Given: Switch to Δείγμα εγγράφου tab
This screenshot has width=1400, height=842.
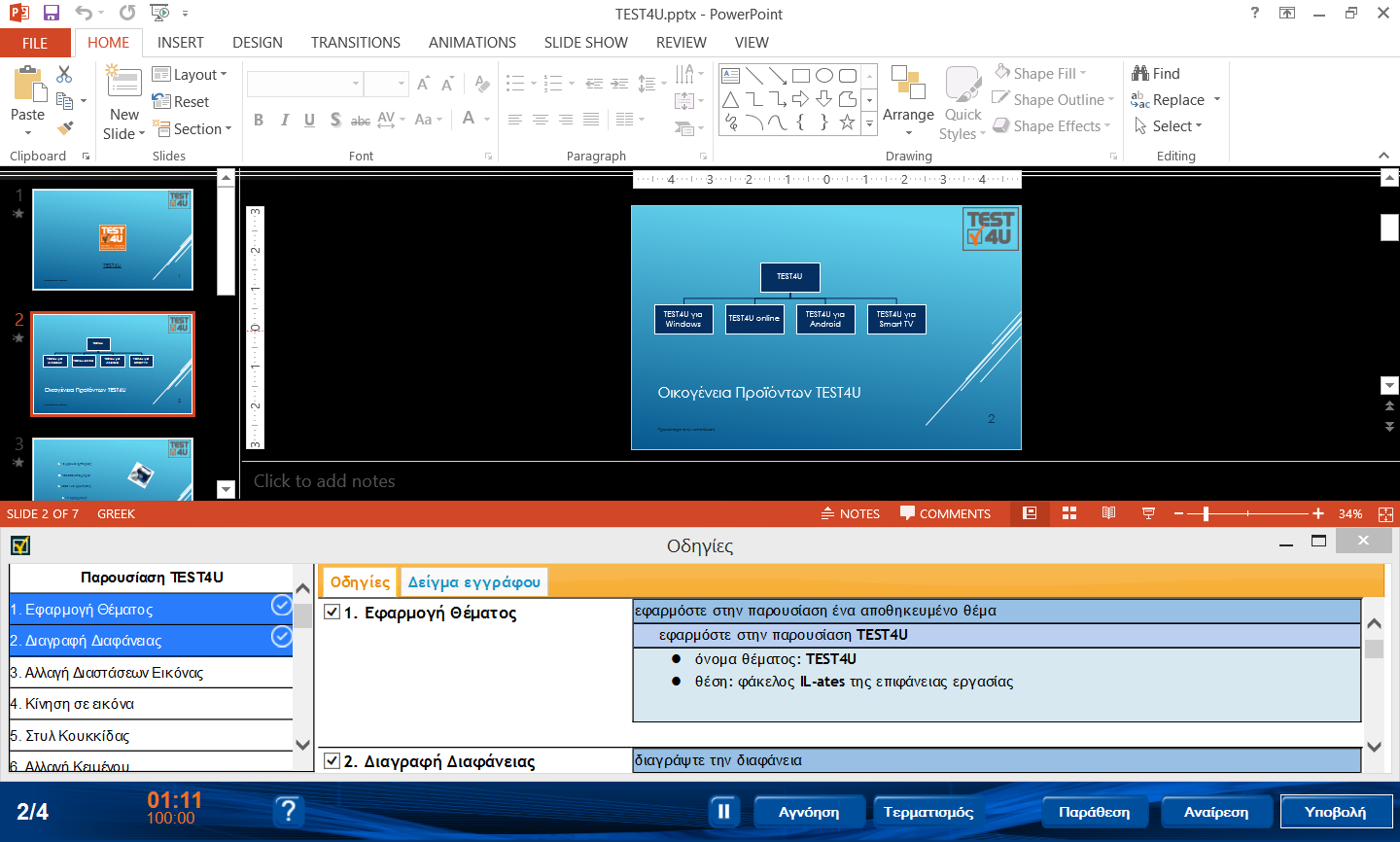Looking at the screenshot, I should pyautogui.click(x=474, y=581).
